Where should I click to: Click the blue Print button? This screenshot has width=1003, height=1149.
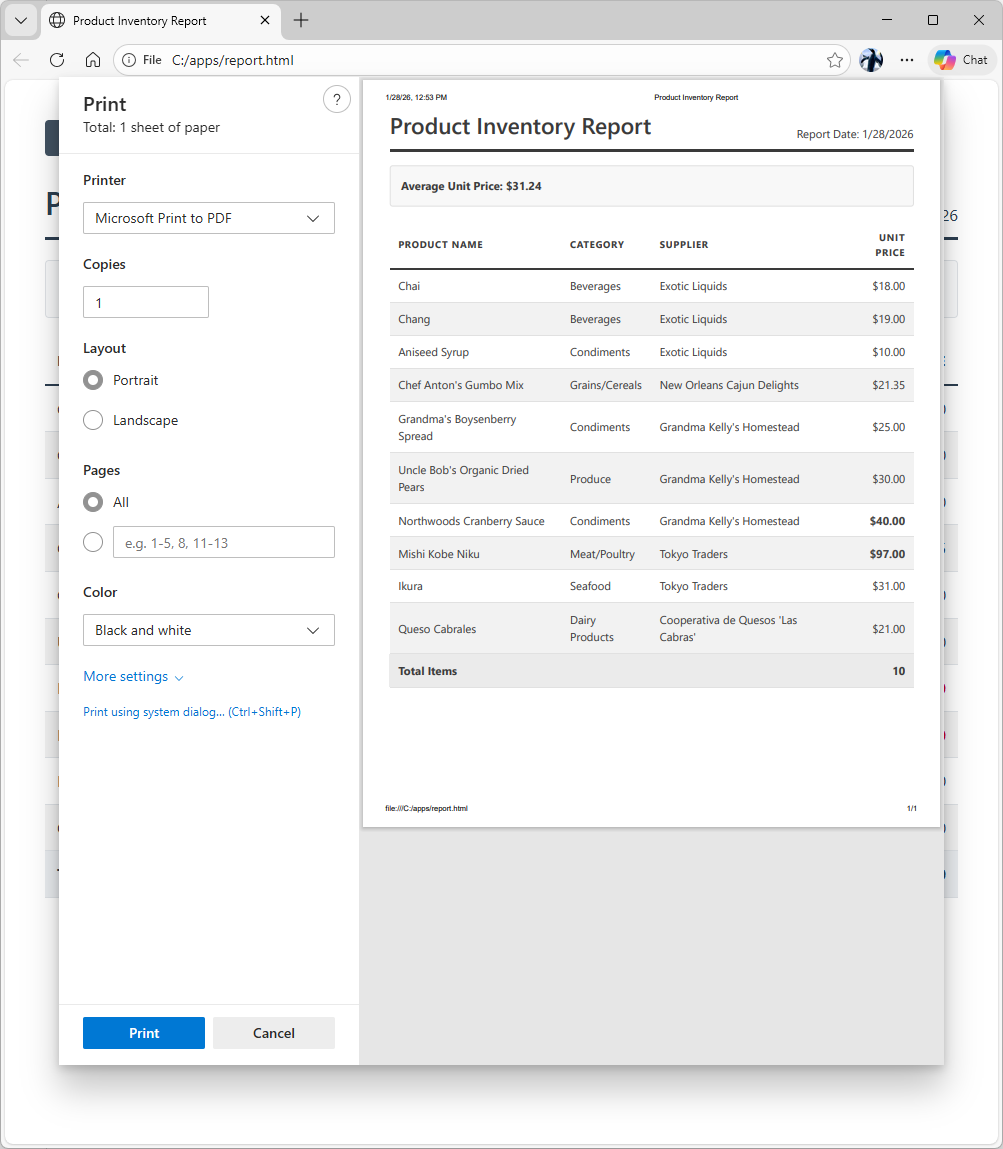pos(144,1033)
